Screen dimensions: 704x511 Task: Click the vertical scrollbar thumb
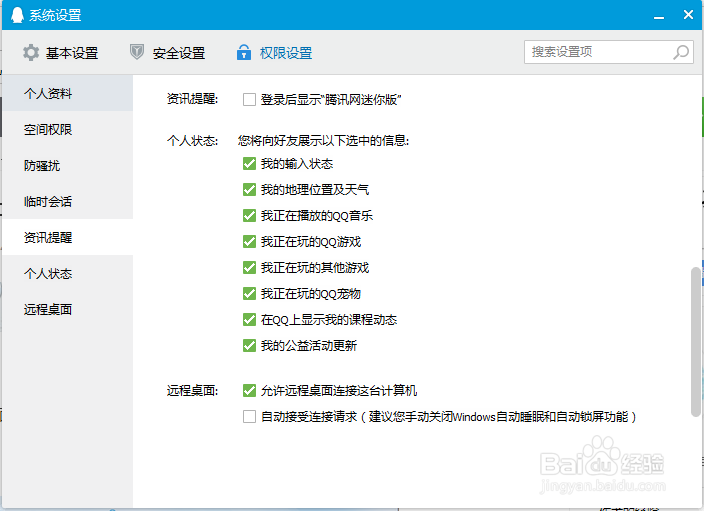[695, 342]
